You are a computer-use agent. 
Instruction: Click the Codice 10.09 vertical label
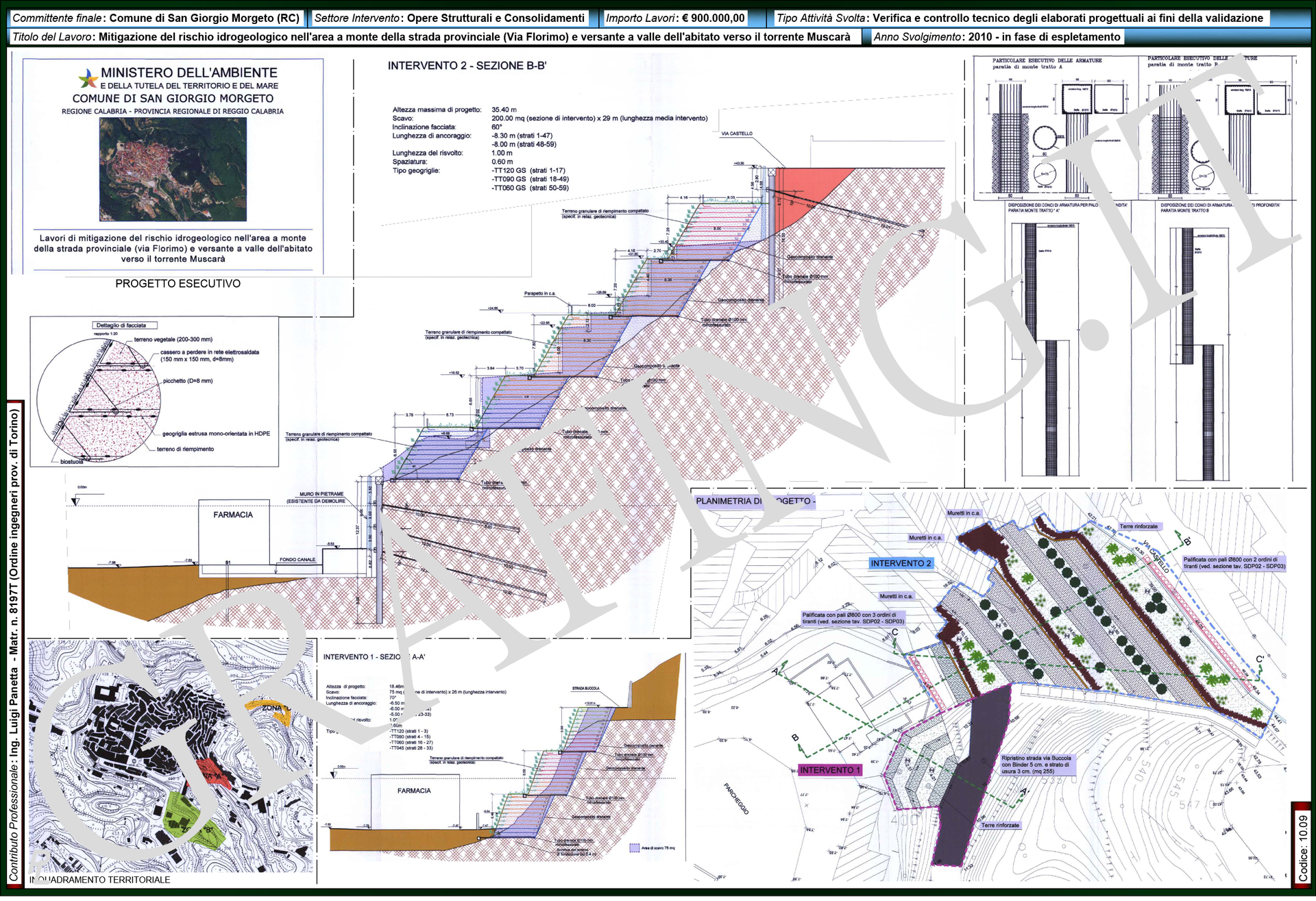point(1302,846)
